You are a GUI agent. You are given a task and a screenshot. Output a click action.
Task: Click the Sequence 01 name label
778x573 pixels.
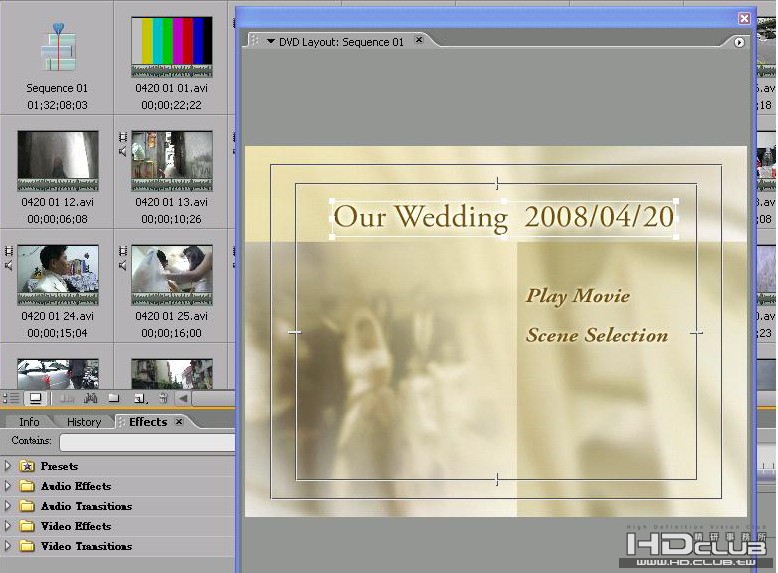click(x=57, y=88)
